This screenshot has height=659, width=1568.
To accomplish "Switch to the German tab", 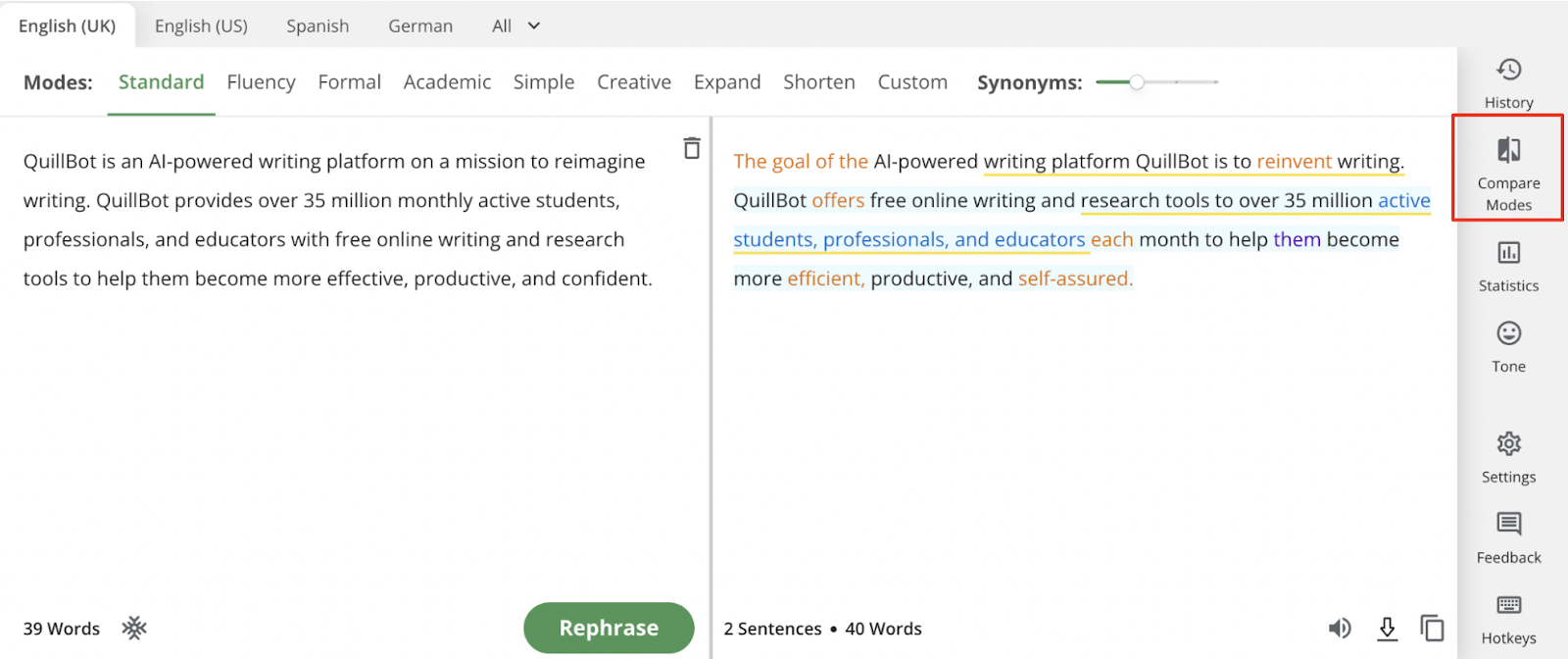I will click(420, 25).
